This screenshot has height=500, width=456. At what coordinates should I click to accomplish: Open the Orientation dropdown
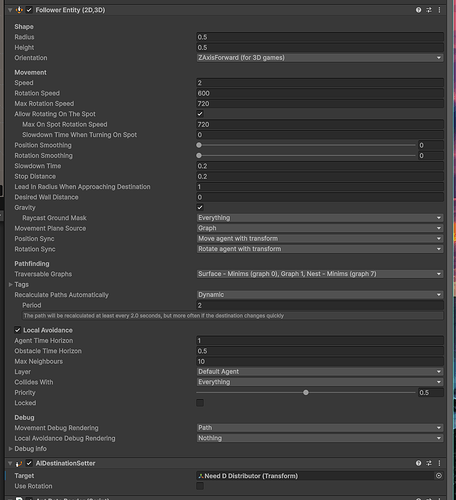point(320,58)
